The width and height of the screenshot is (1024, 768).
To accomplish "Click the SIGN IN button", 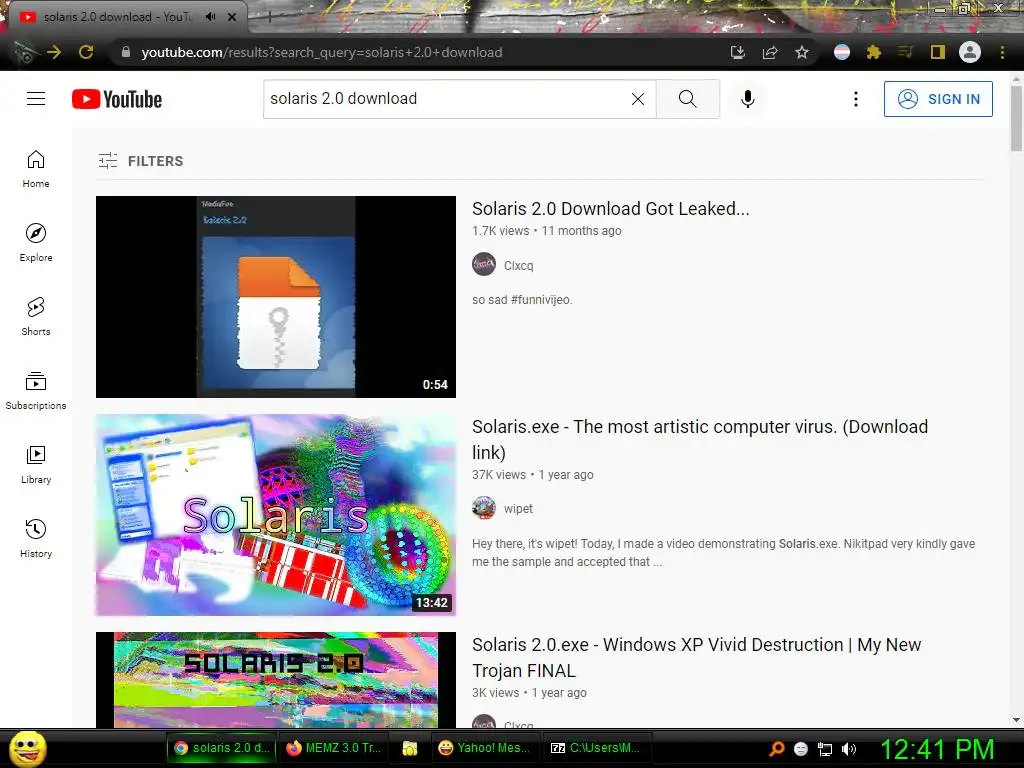I will click(938, 99).
